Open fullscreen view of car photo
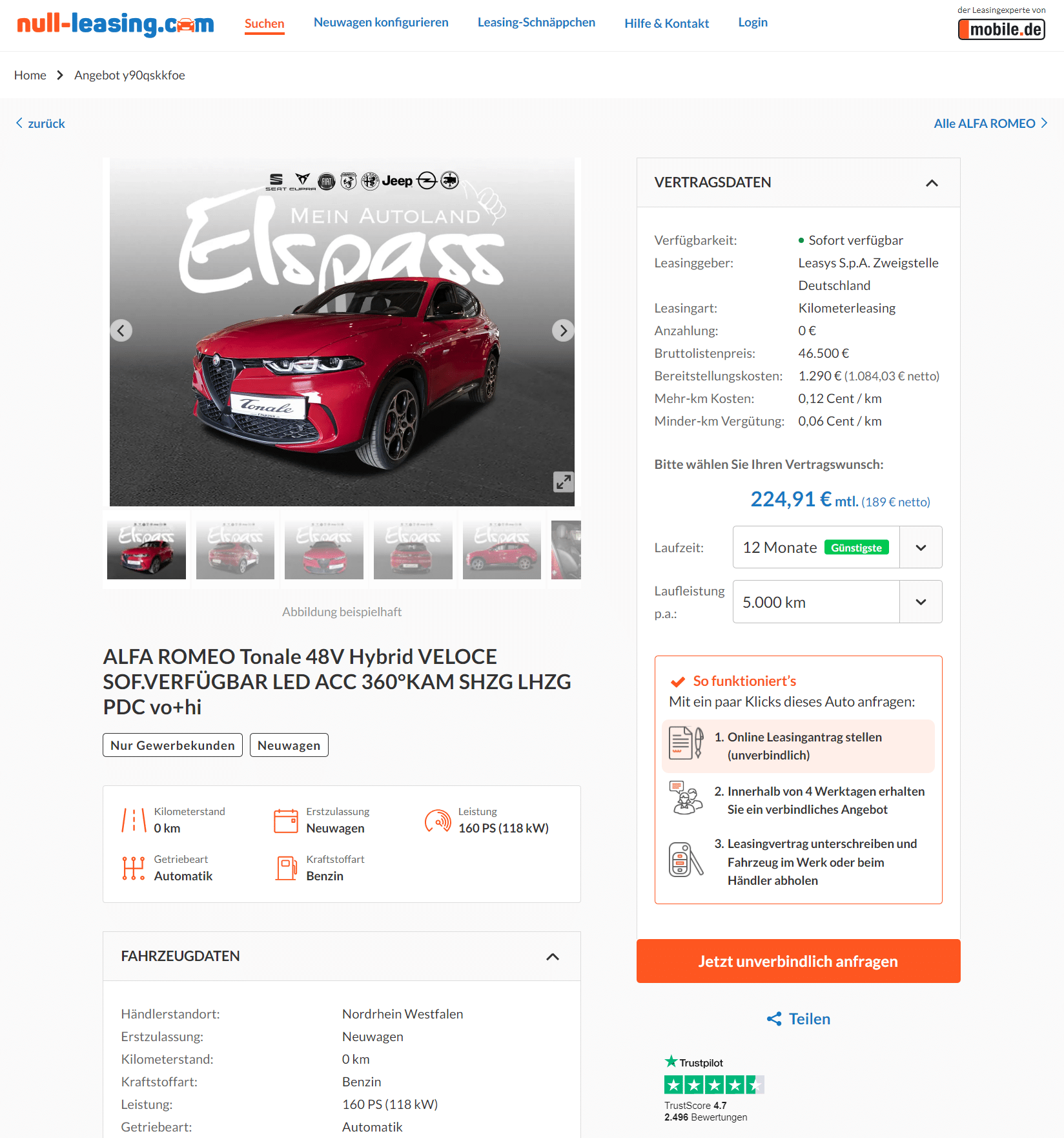 coord(564,482)
